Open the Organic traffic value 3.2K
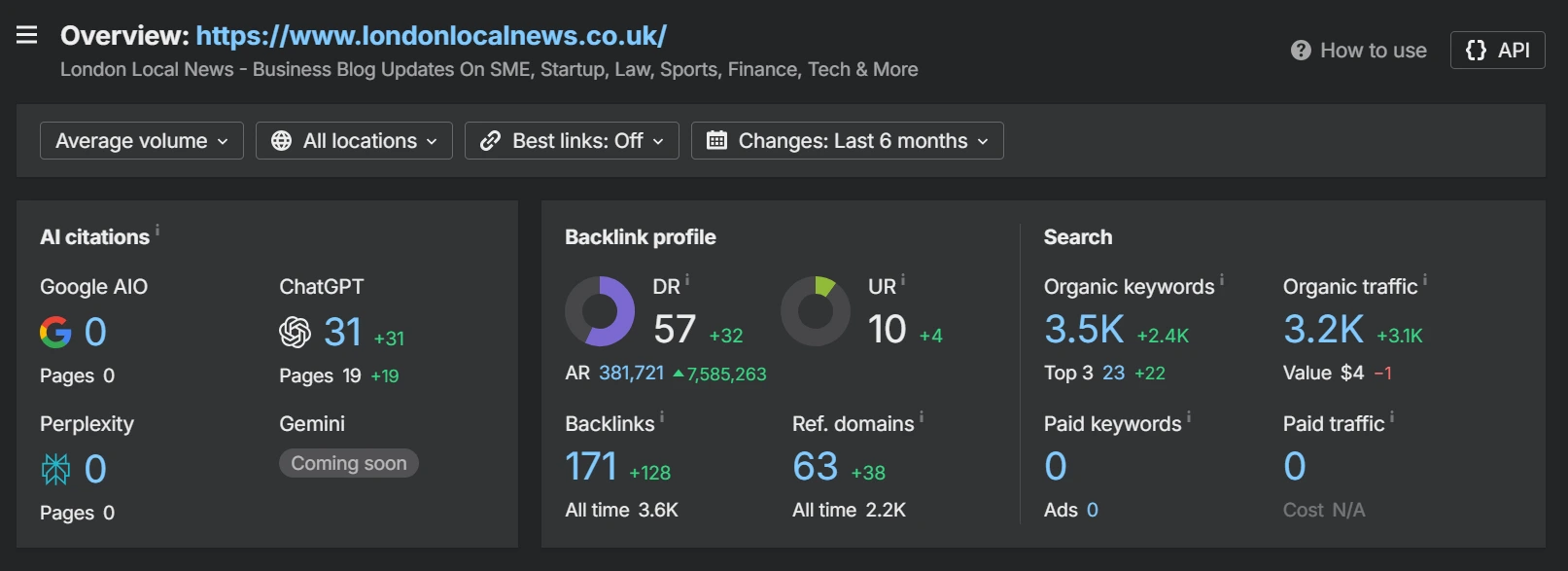Image resolution: width=1568 pixels, height=571 pixels. [x=1324, y=329]
